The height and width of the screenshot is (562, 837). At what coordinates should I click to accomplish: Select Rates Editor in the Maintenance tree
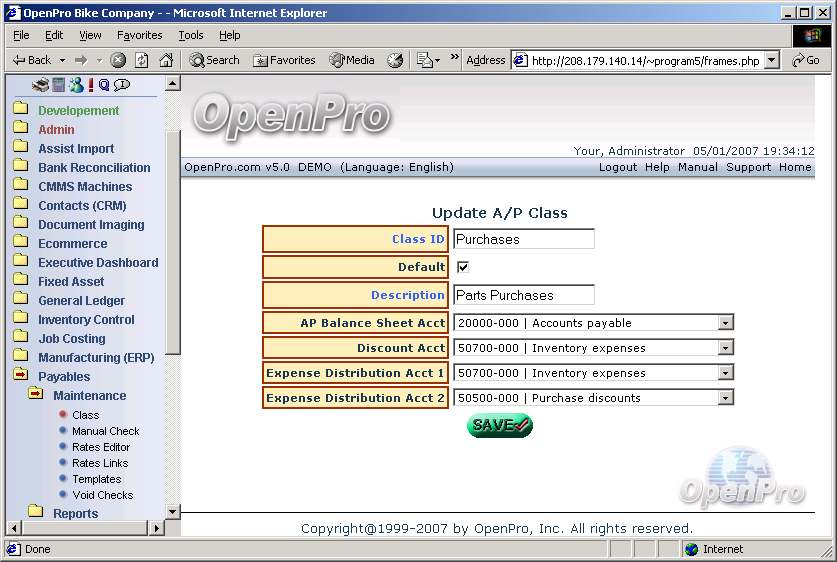(x=100, y=447)
